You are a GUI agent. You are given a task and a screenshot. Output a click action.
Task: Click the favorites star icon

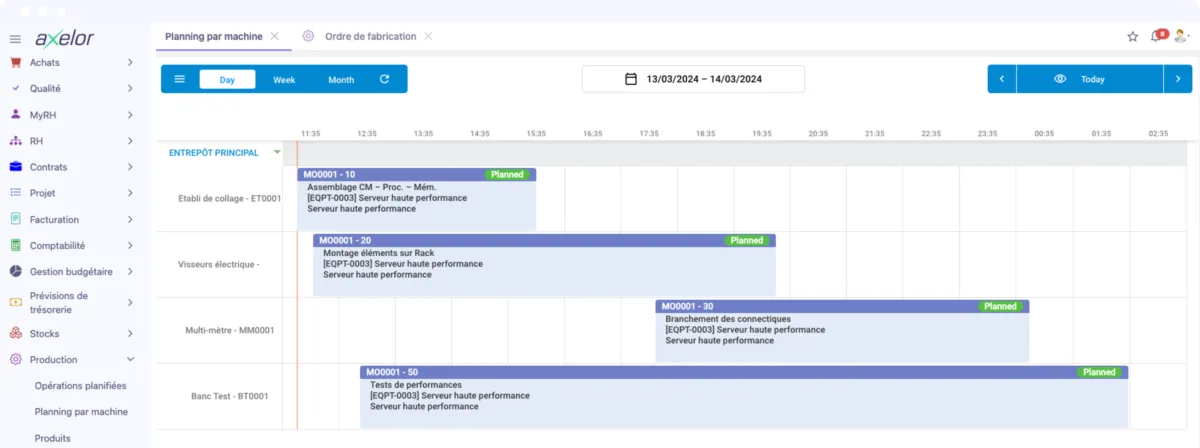[x=1133, y=36]
